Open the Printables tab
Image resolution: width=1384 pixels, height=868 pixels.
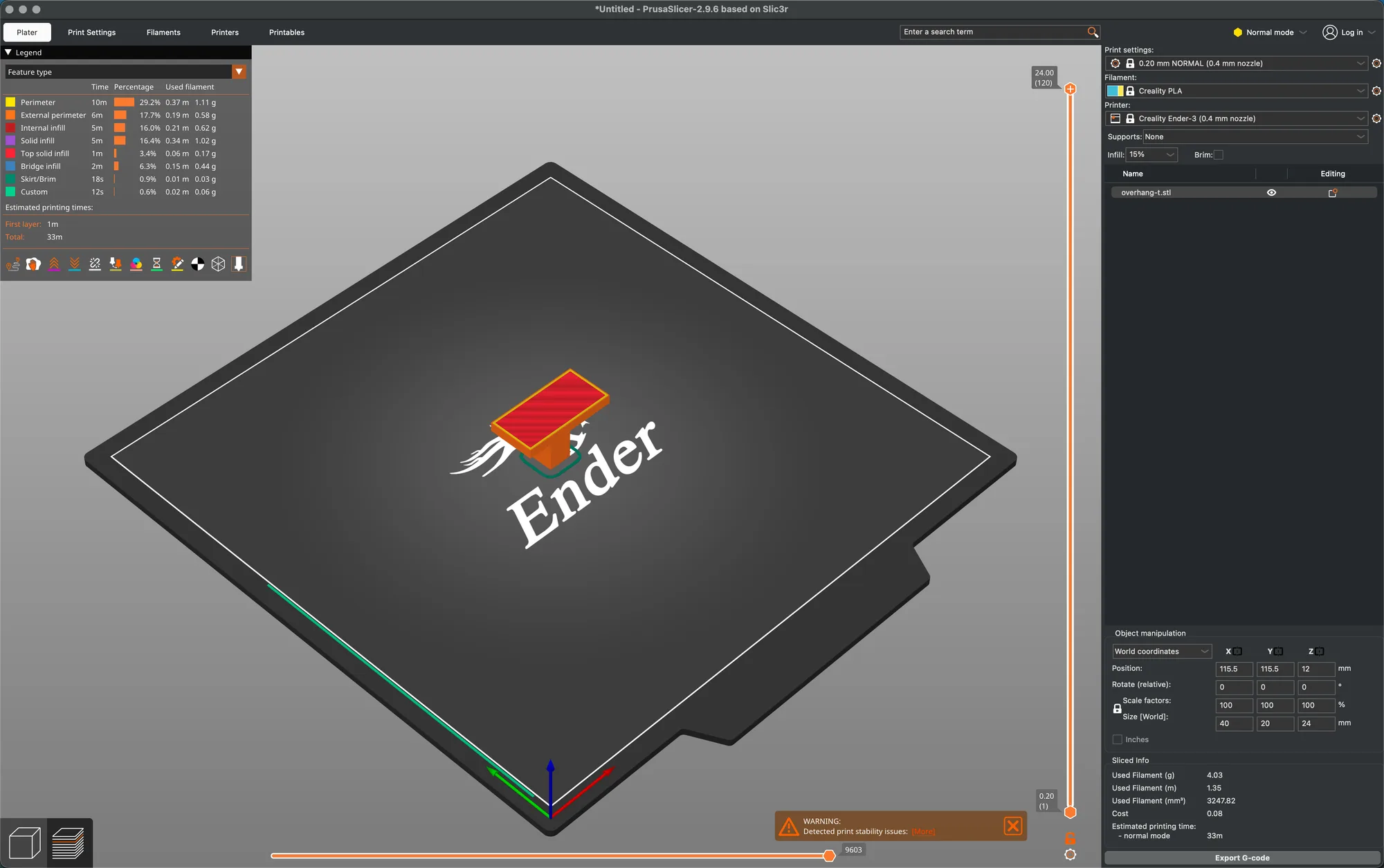pyautogui.click(x=286, y=33)
